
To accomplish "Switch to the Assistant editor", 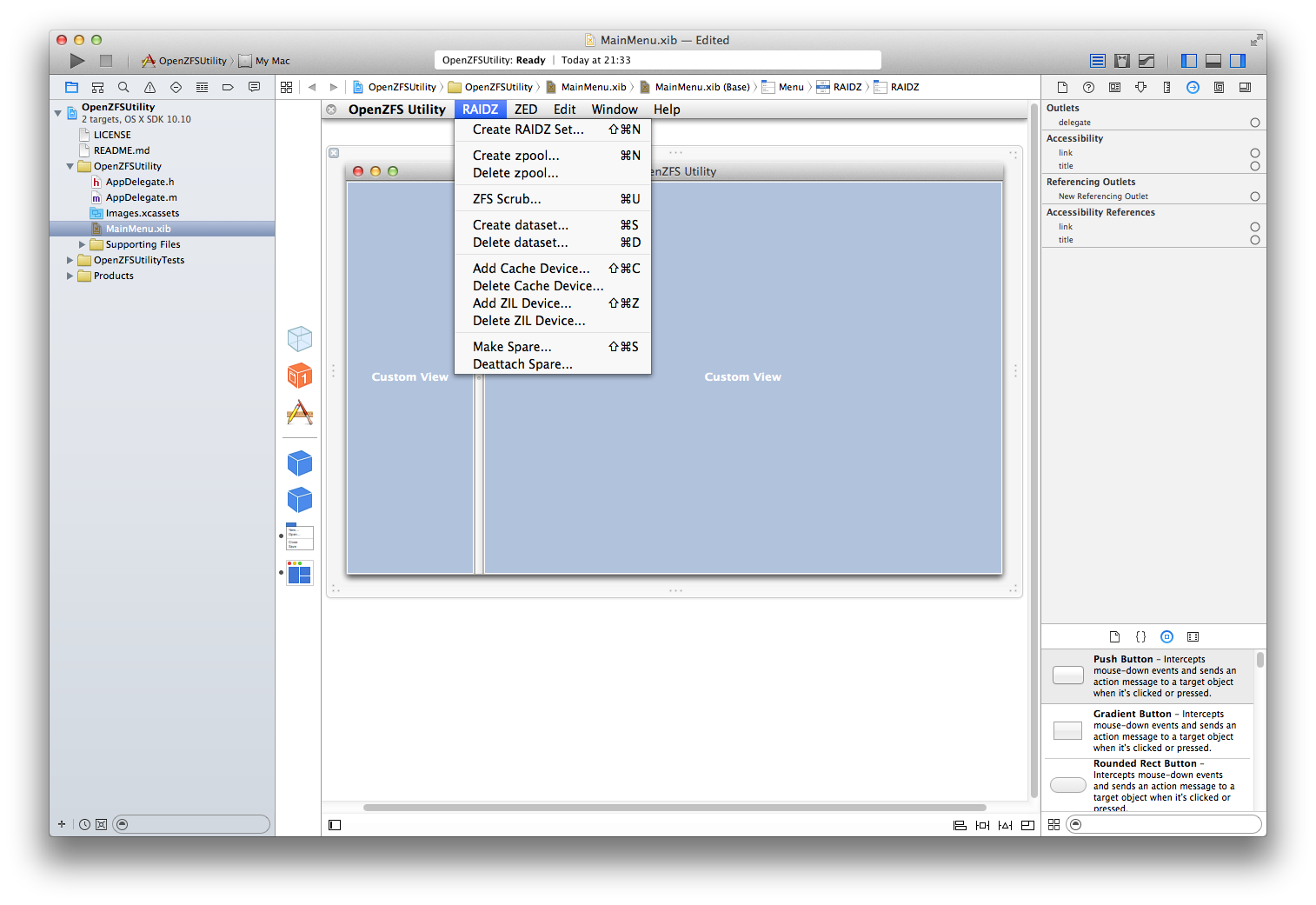I will tap(1122, 61).
